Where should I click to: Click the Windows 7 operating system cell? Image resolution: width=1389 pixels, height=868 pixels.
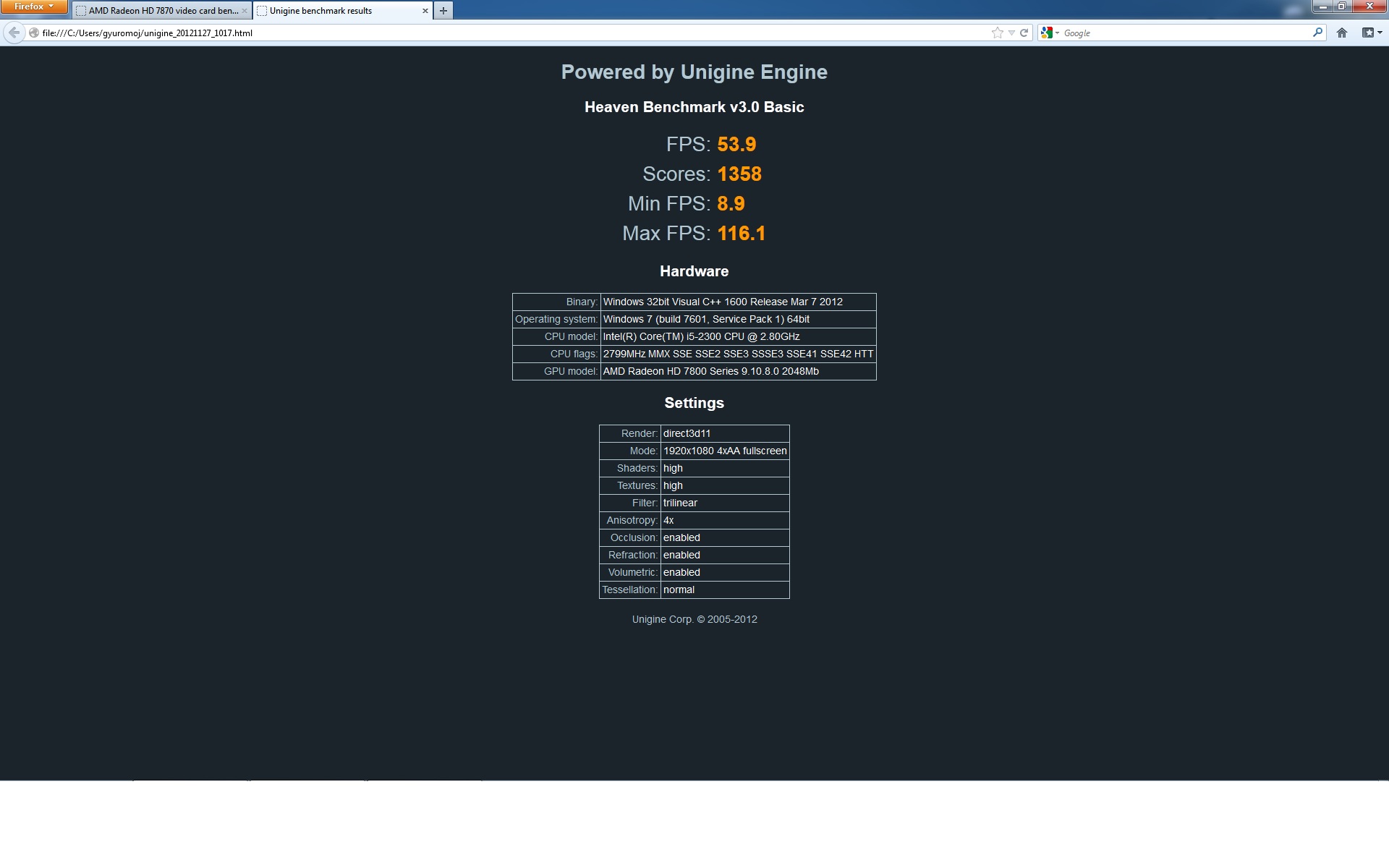[x=738, y=319]
